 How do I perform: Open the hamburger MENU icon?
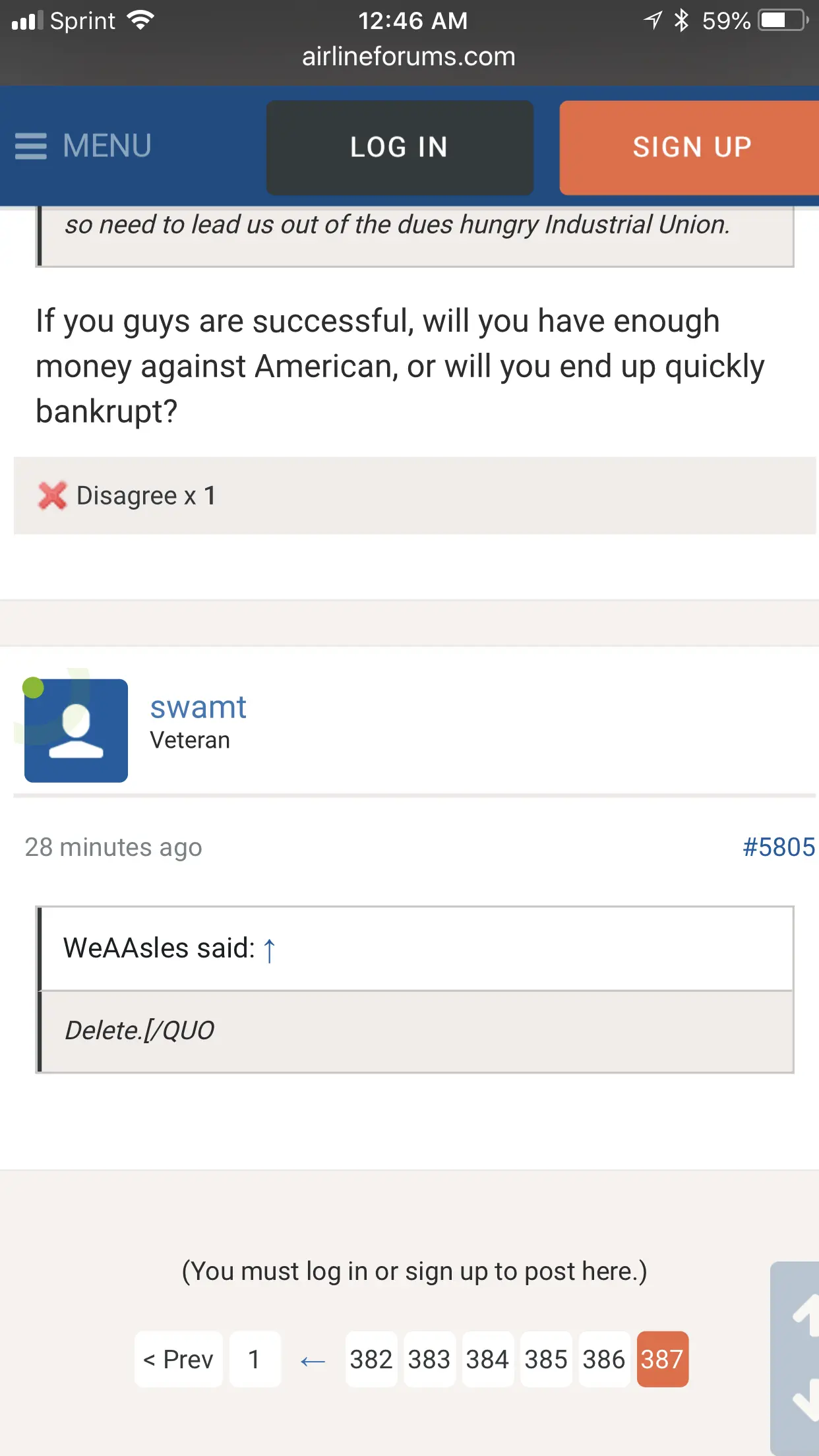(31, 146)
